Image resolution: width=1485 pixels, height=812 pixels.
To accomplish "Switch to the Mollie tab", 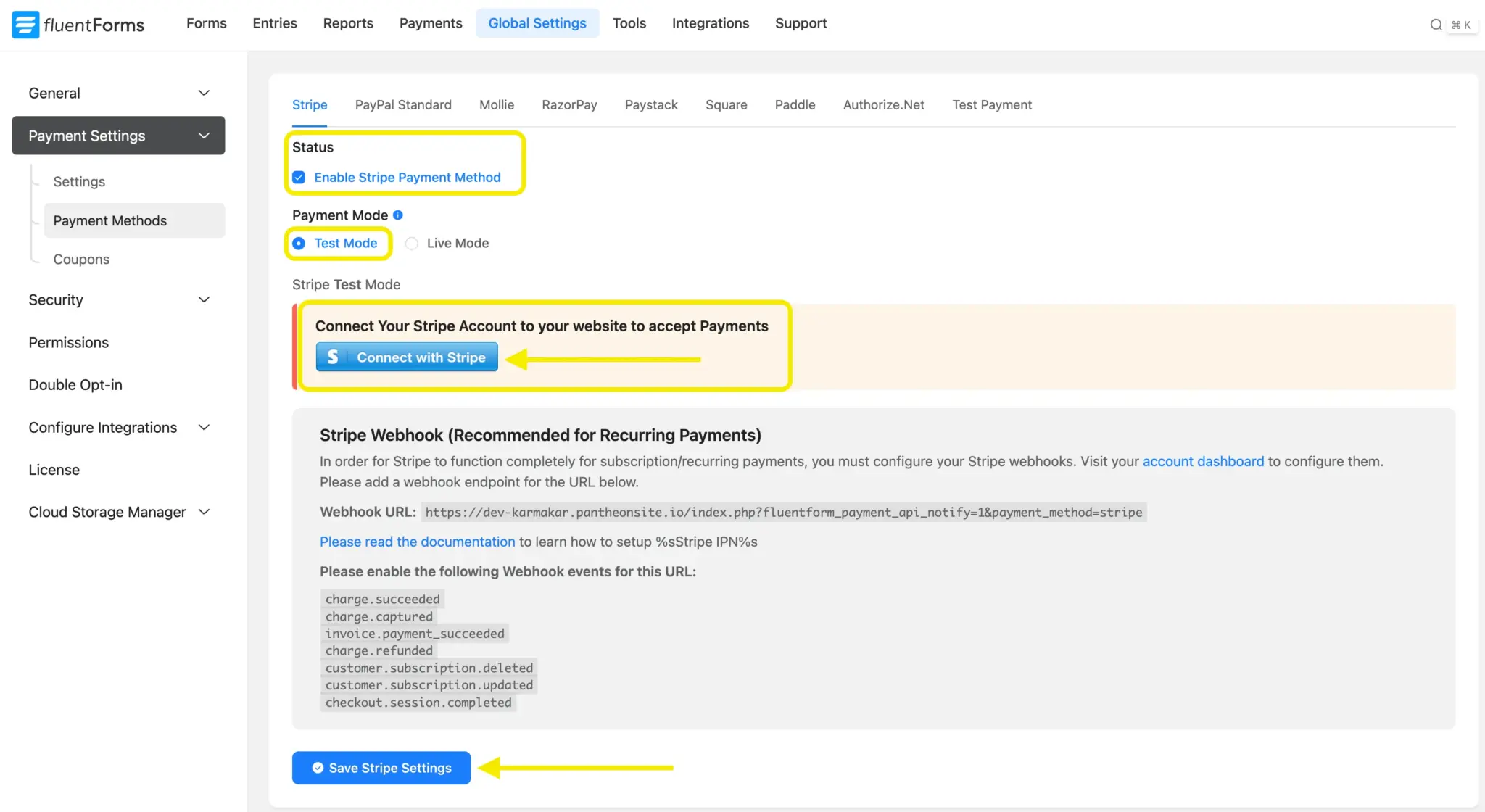I will pyautogui.click(x=497, y=105).
